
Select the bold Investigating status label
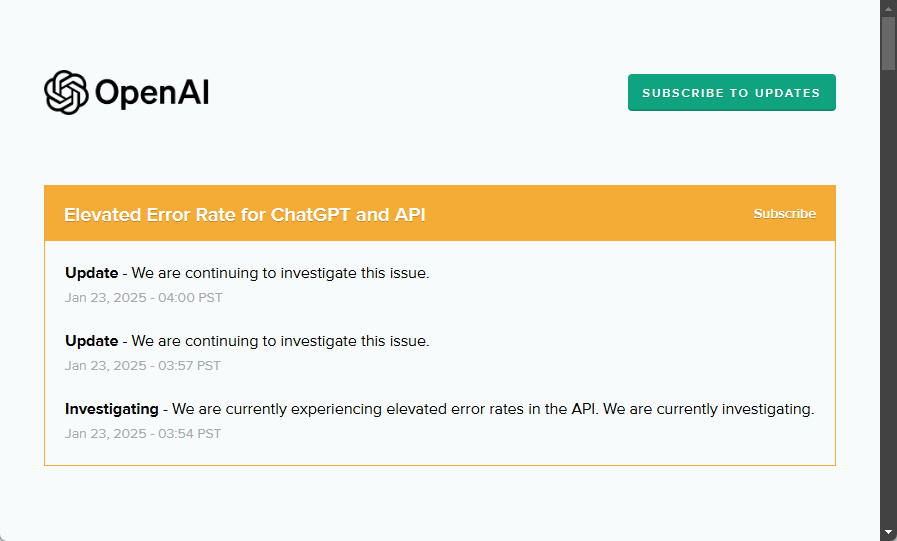112,409
